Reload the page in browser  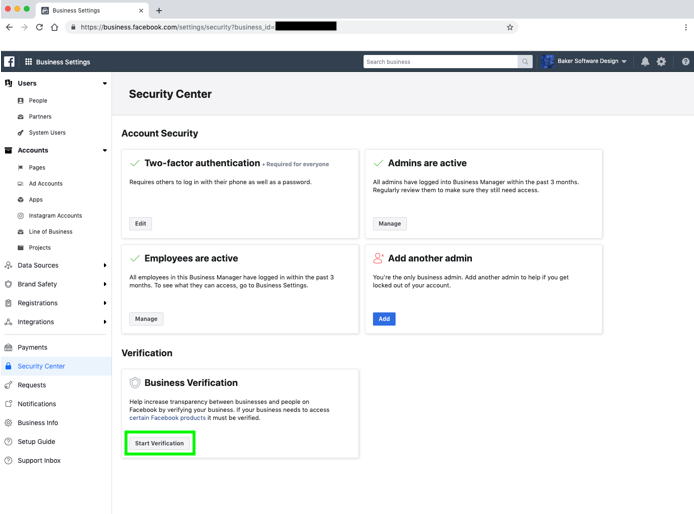pyautogui.click(x=39, y=27)
